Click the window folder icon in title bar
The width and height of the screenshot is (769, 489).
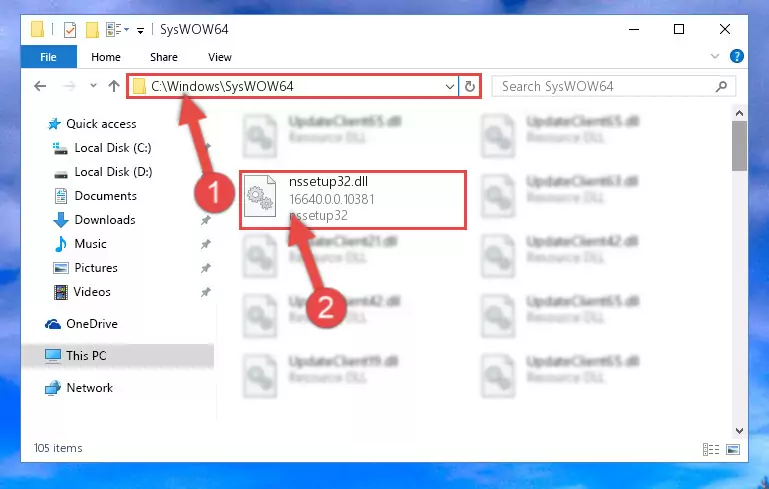[x=37, y=29]
